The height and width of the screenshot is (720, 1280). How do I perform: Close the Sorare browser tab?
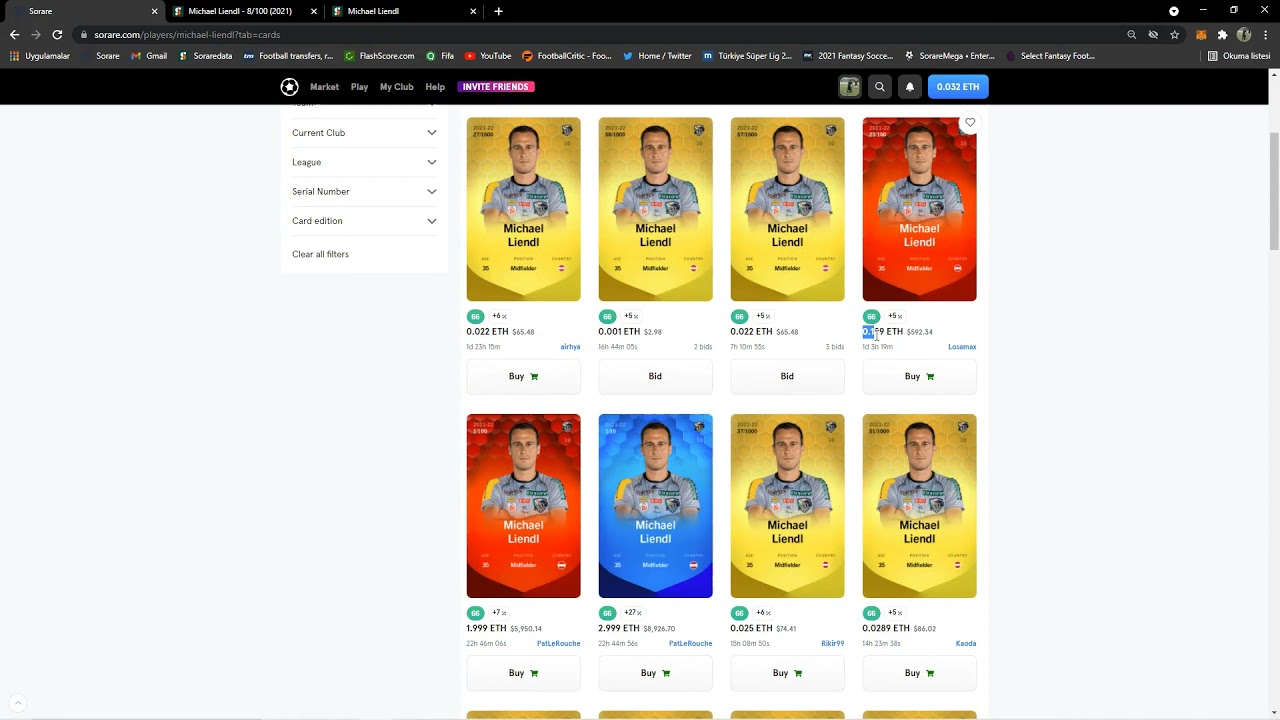[154, 11]
